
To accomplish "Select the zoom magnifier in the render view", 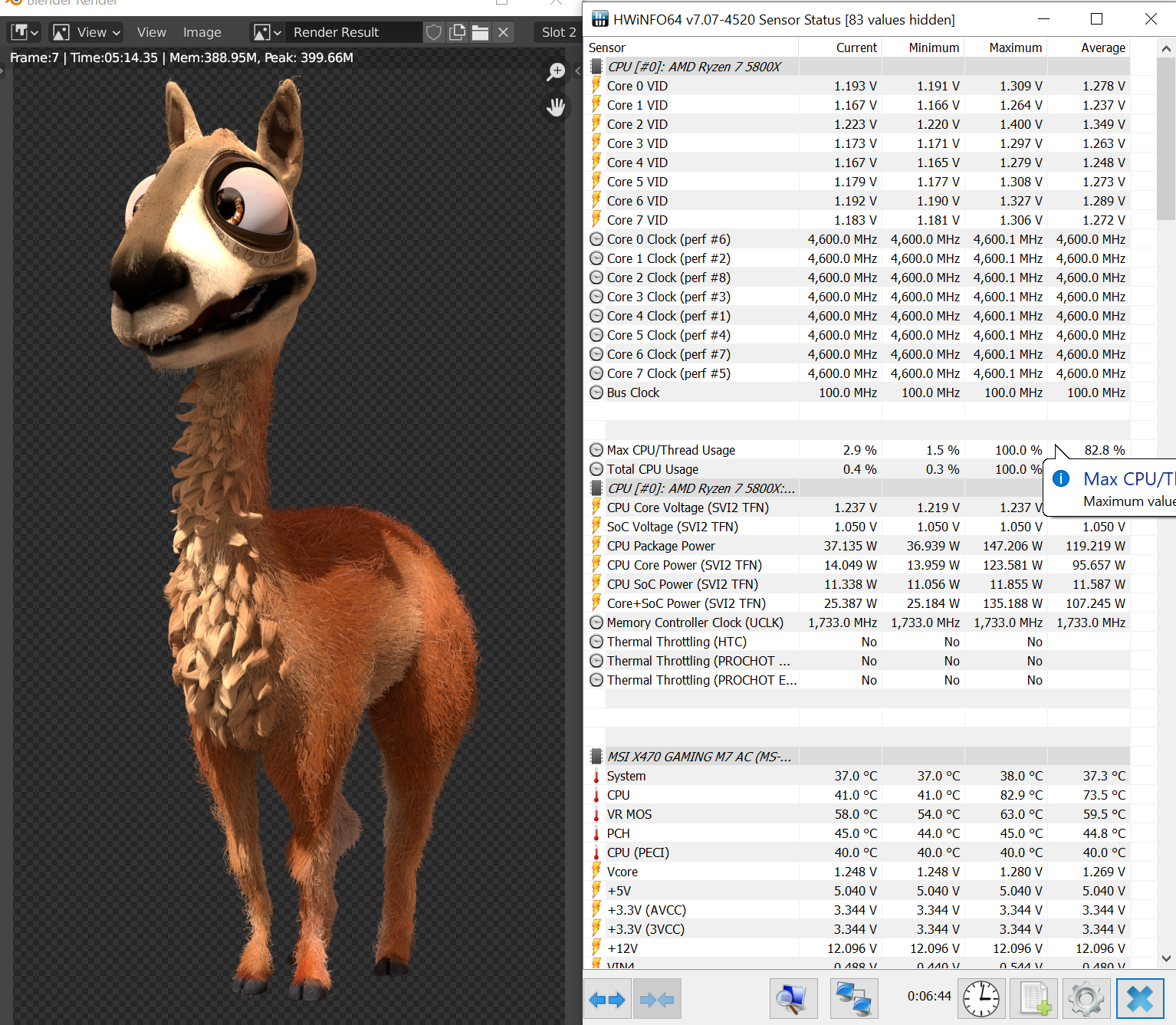I will [556, 72].
